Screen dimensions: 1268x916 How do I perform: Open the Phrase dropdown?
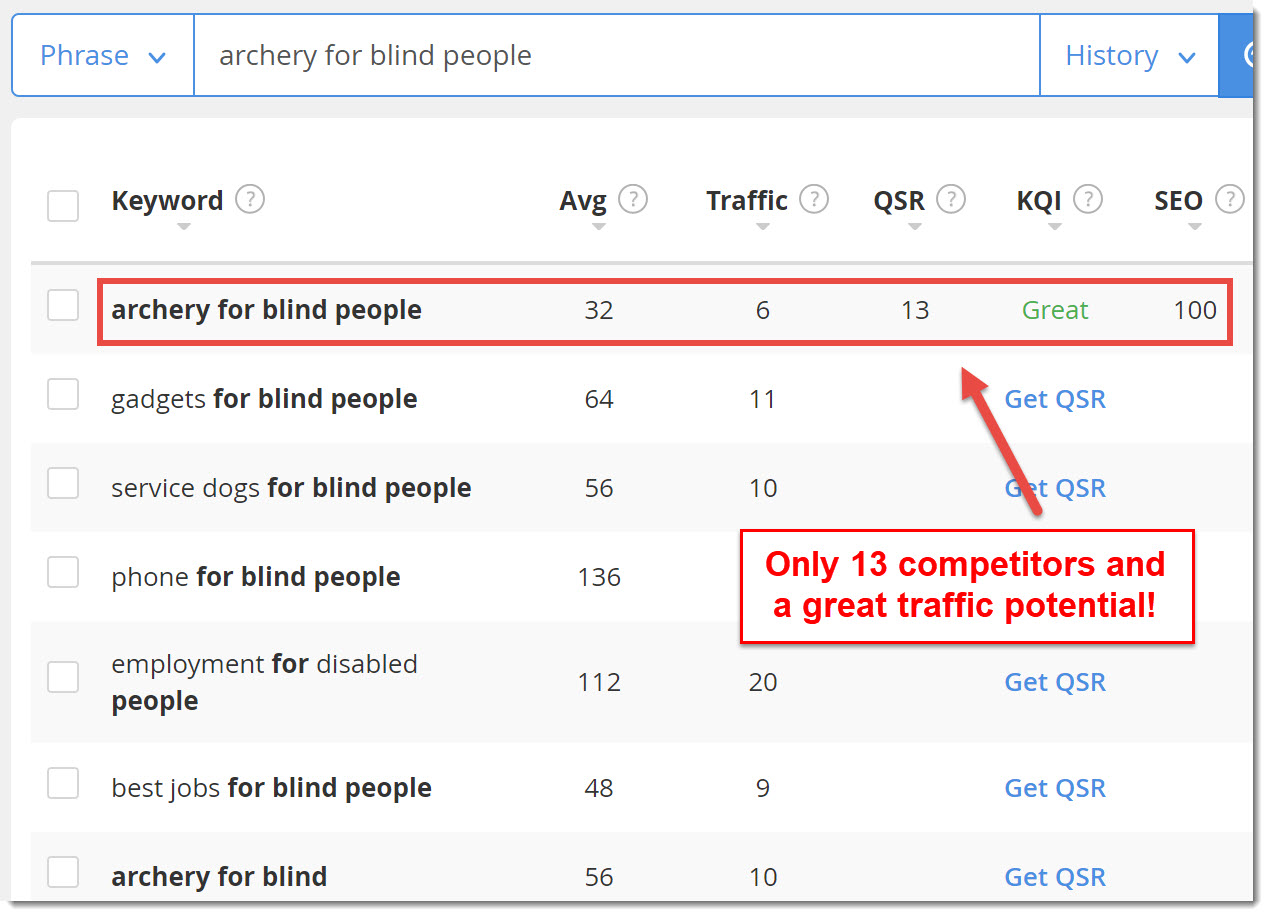[103, 55]
